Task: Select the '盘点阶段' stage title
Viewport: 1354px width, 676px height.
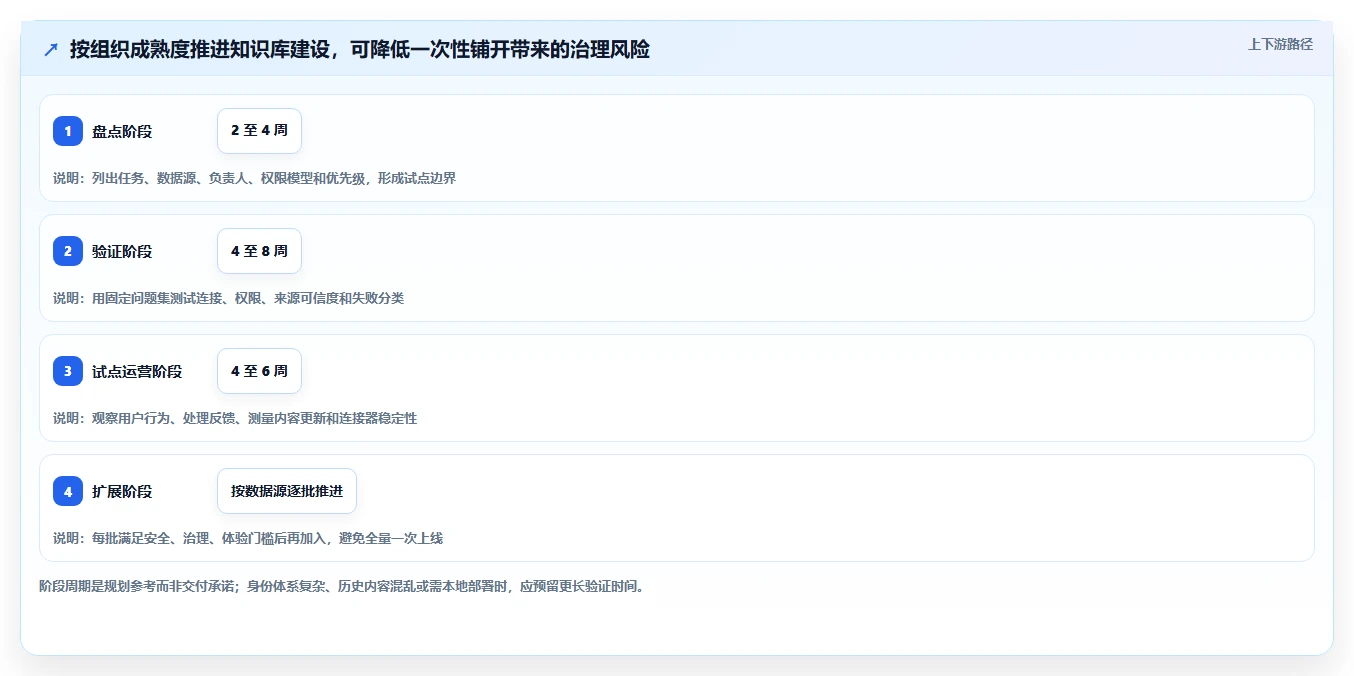Action: click(x=122, y=131)
